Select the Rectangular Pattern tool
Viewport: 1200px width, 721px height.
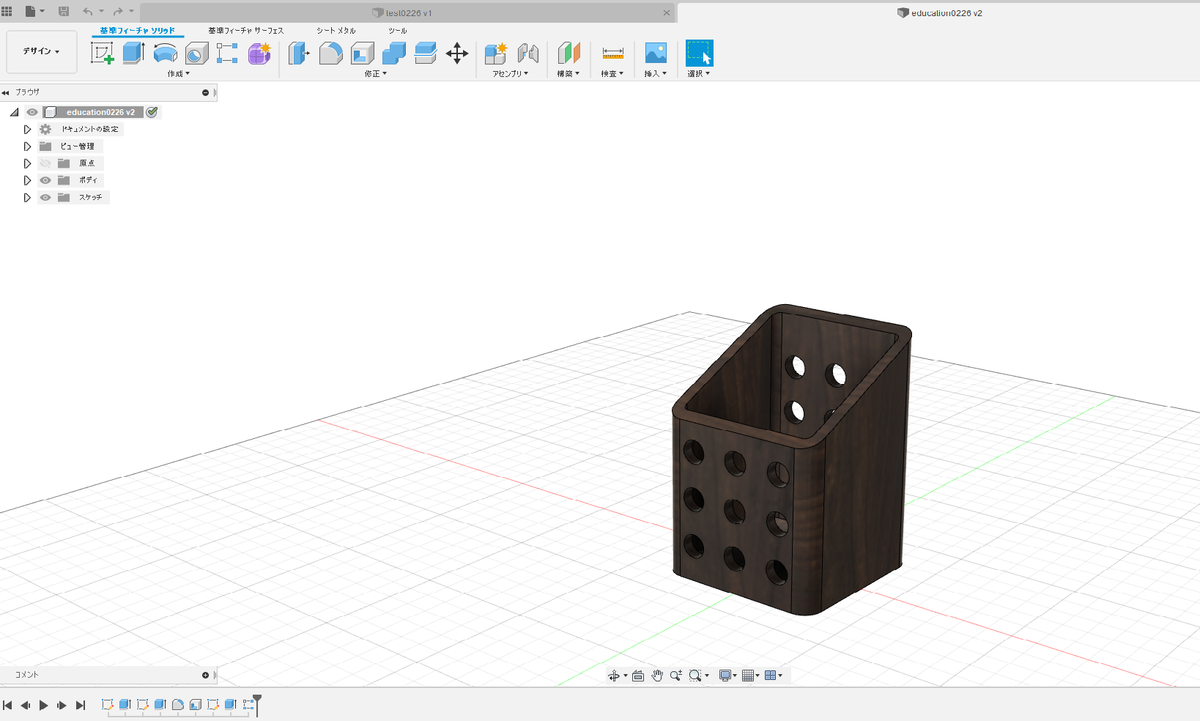(x=228, y=53)
